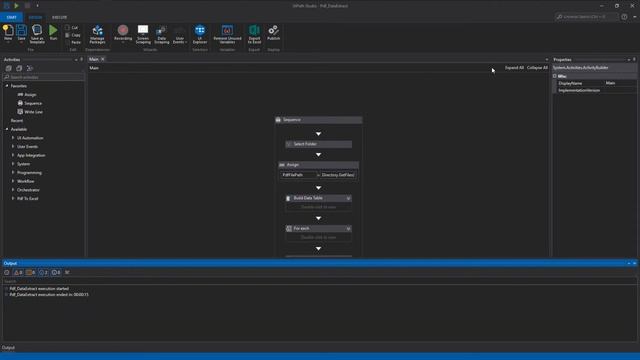Click the PdfFilePath field in Assign
This screenshot has width=640, height=360.
pyautogui.click(x=298, y=175)
